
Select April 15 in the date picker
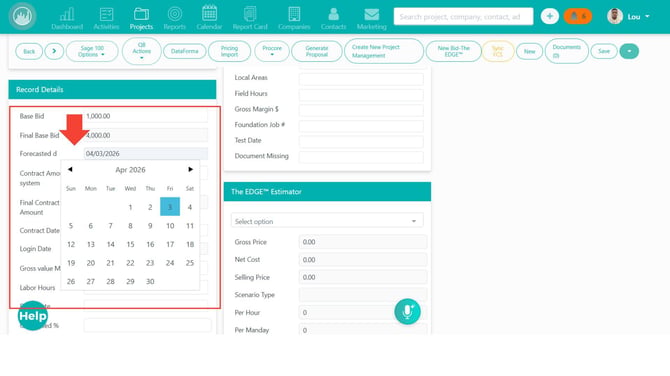pos(130,244)
